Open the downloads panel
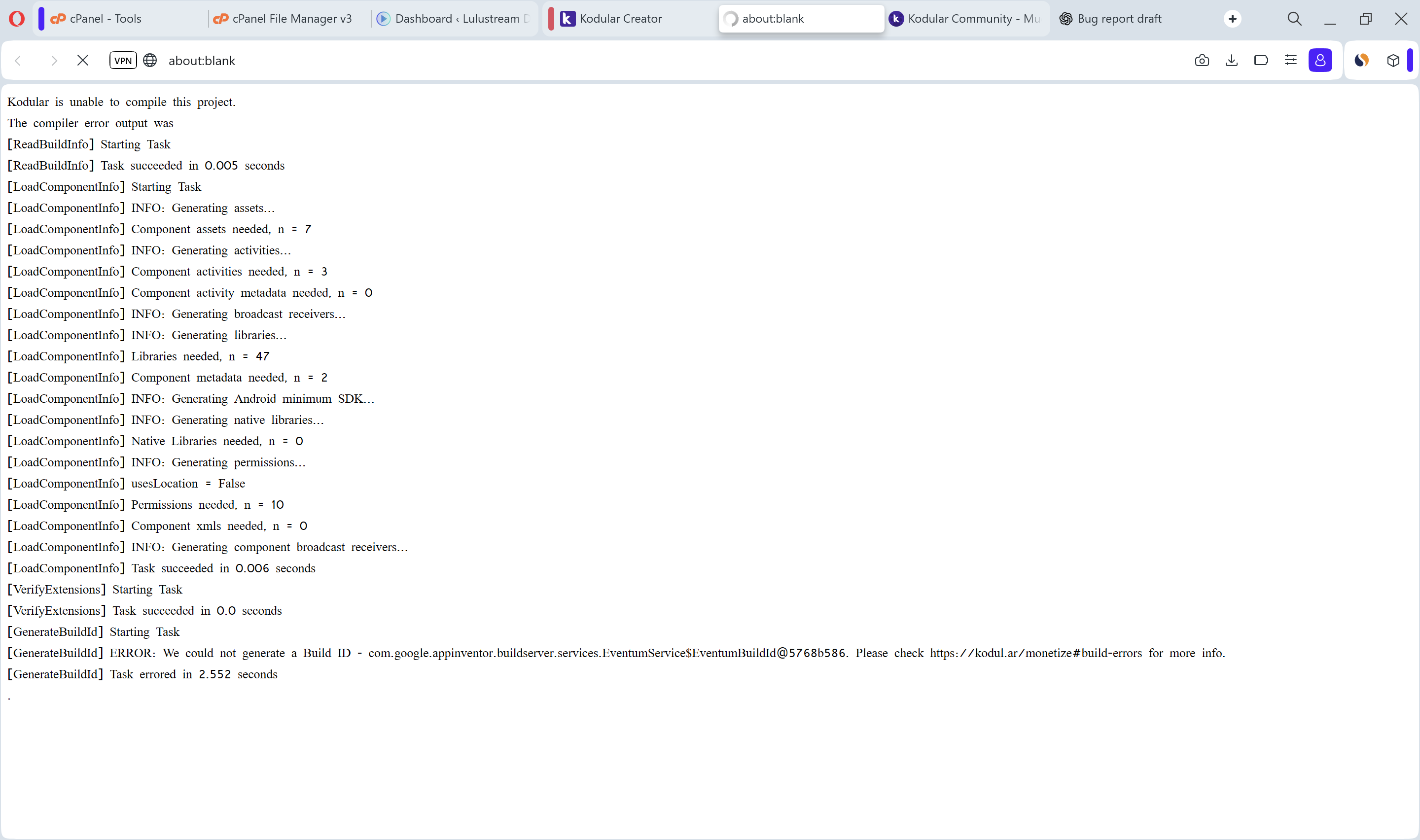Image resolution: width=1420 pixels, height=840 pixels. click(1232, 61)
